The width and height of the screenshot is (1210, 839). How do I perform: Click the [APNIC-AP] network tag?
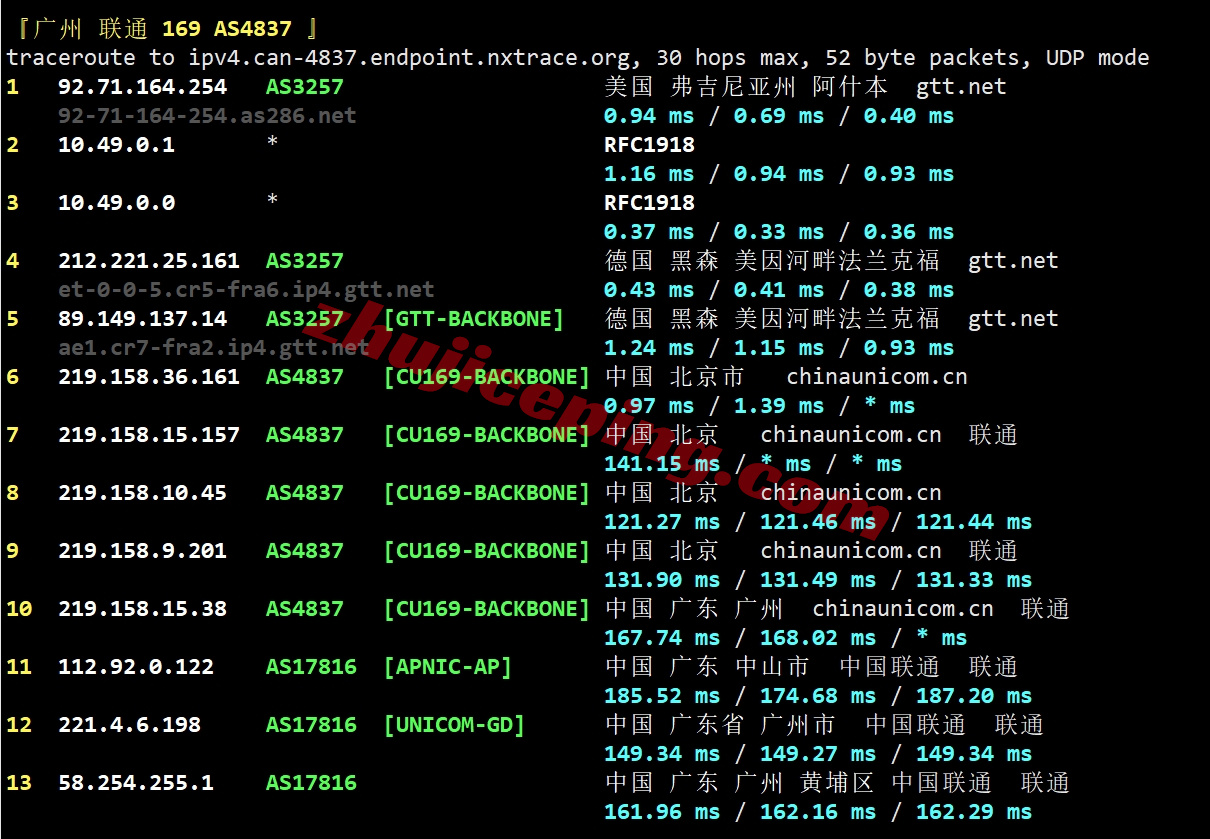tap(447, 667)
